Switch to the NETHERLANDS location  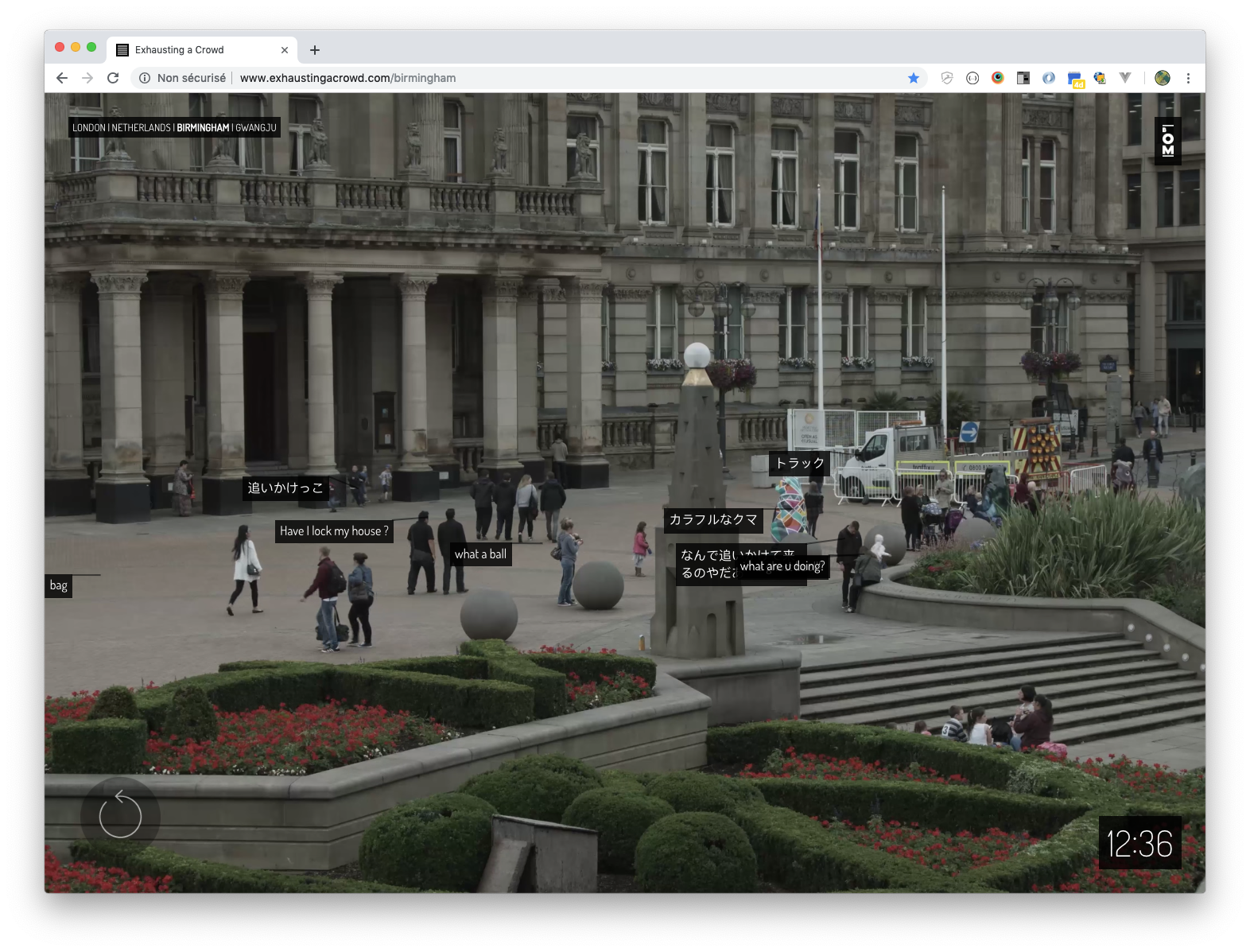[141, 127]
